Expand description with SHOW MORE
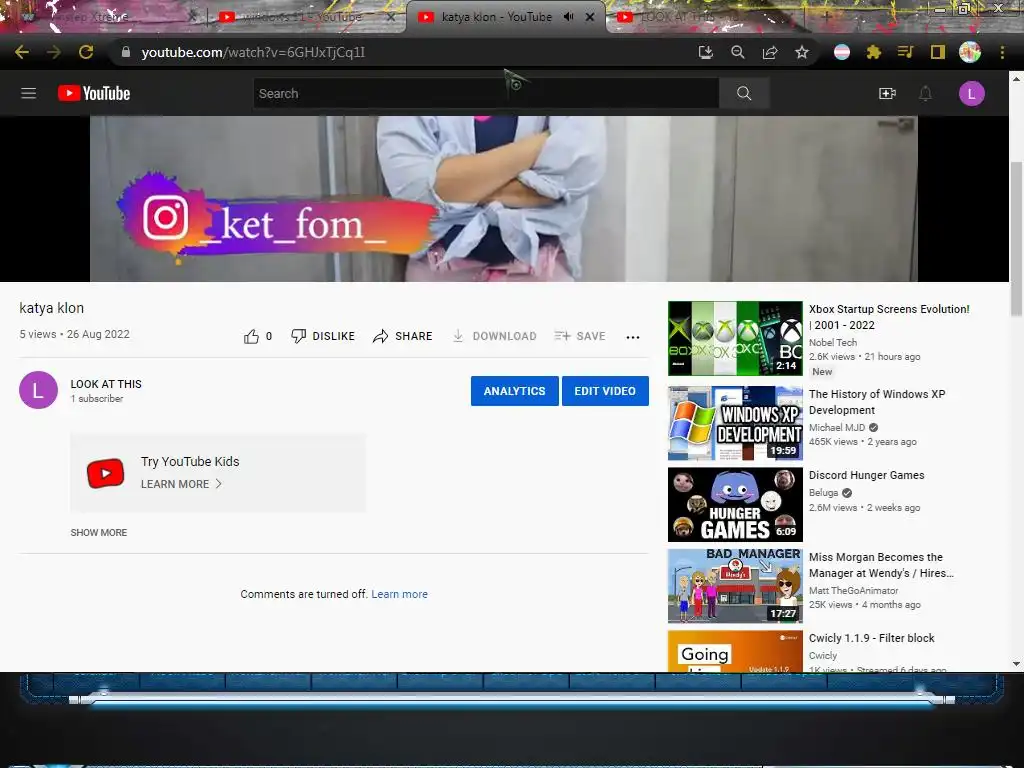Viewport: 1024px width, 768px height. (99, 532)
